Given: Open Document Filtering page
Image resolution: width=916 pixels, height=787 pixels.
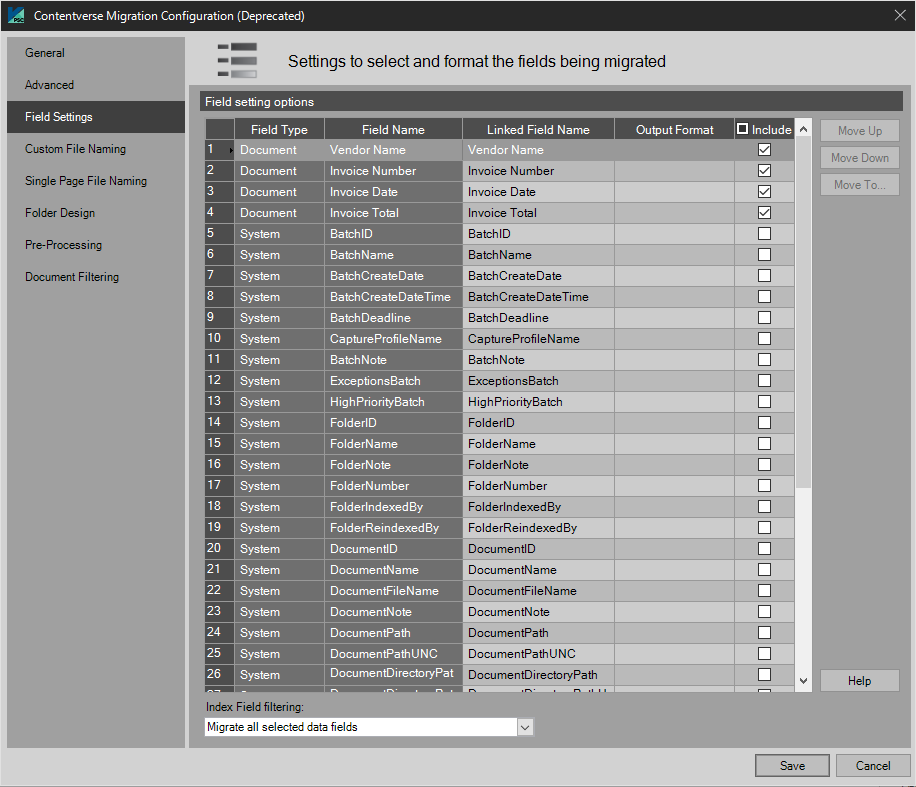Looking at the screenshot, I should [x=96, y=277].
